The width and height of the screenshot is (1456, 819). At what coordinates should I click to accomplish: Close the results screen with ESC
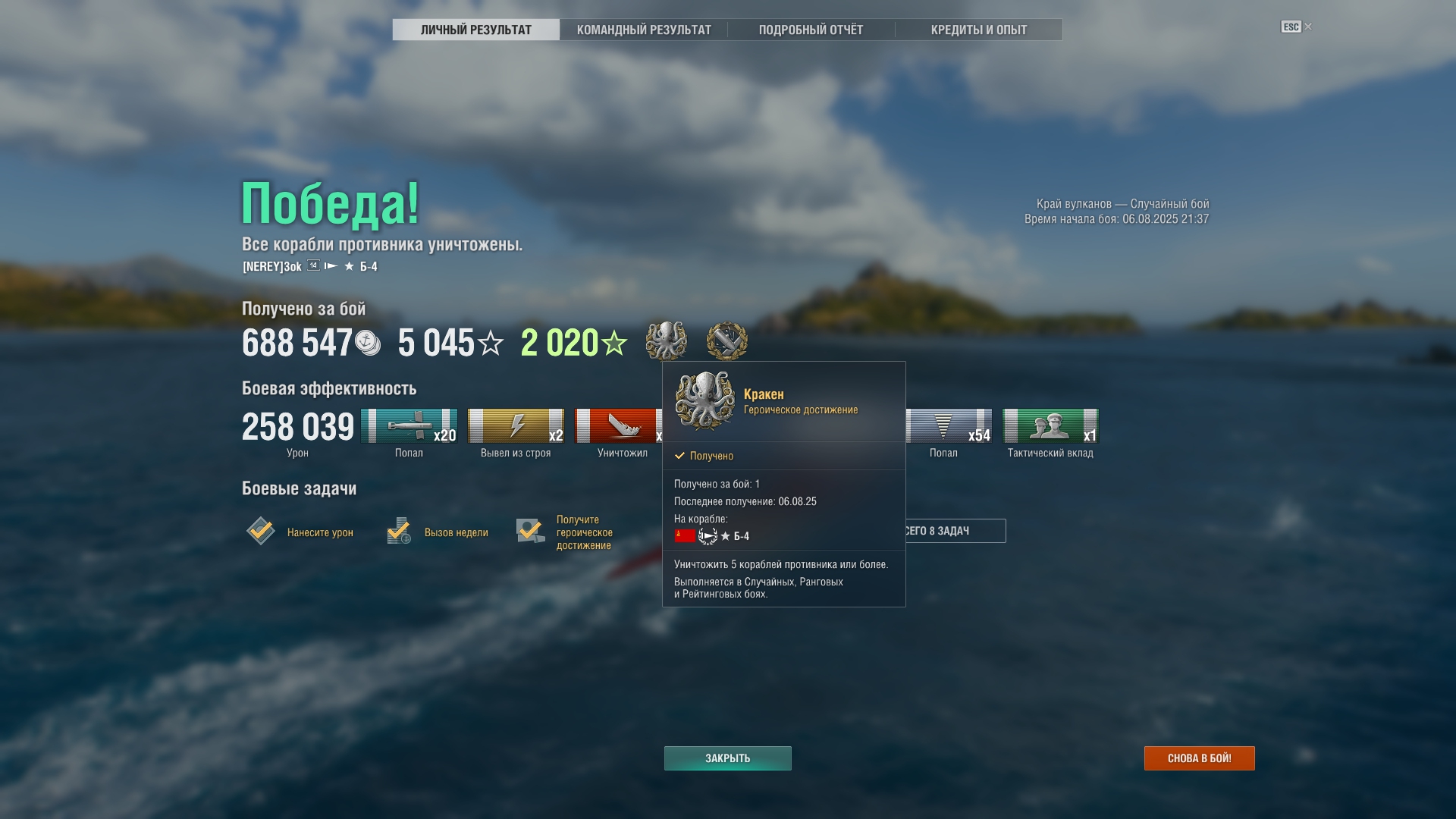[1296, 27]
